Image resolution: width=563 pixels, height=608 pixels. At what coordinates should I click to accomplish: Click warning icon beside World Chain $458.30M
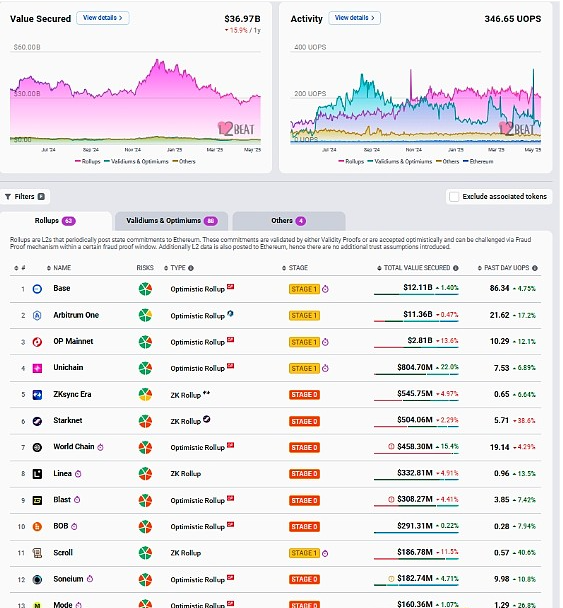pyautogui.click(x=391, y=447)
